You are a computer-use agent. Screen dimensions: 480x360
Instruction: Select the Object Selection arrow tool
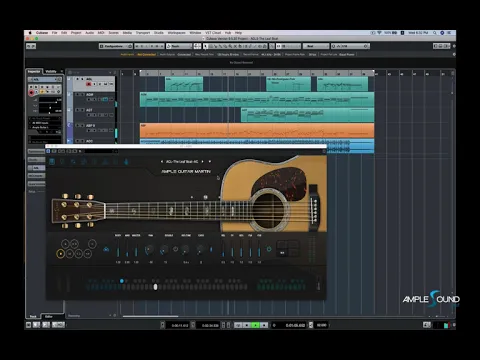pyautogui.click(x=206, y=46)
